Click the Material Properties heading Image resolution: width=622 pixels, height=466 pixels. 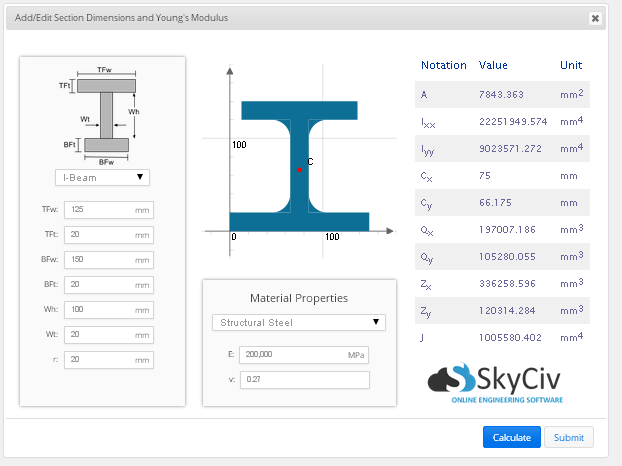tap(299, 298)
